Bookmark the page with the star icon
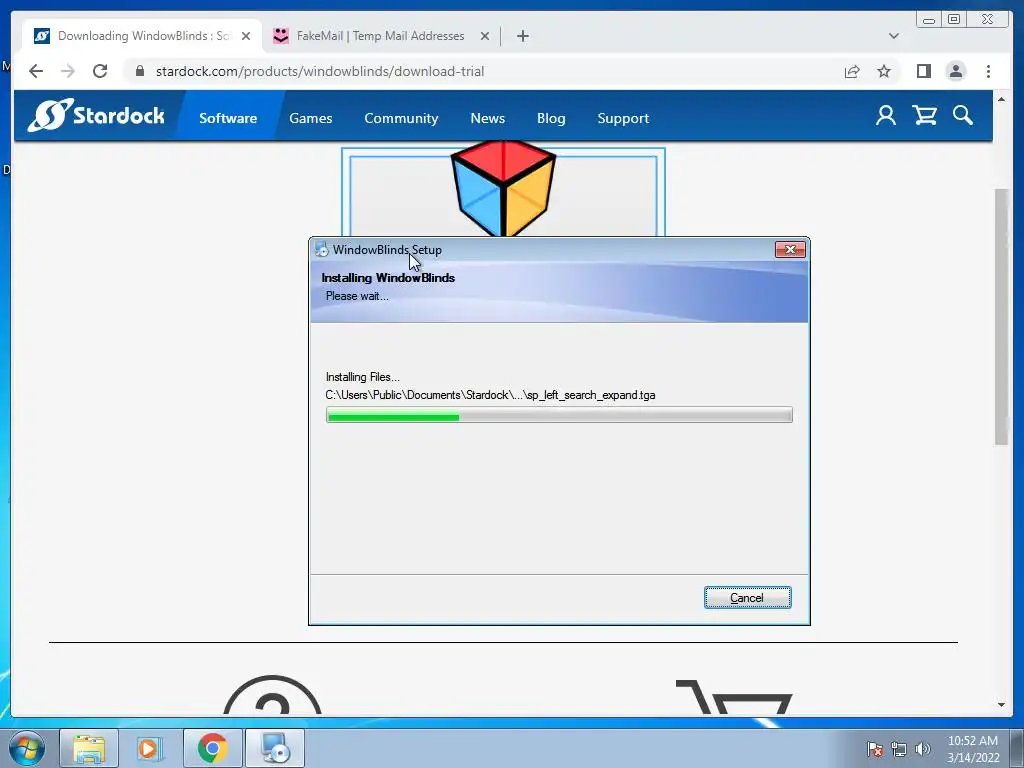The width and height of the screenshot is (1024, 768). [x=884, y=71]
